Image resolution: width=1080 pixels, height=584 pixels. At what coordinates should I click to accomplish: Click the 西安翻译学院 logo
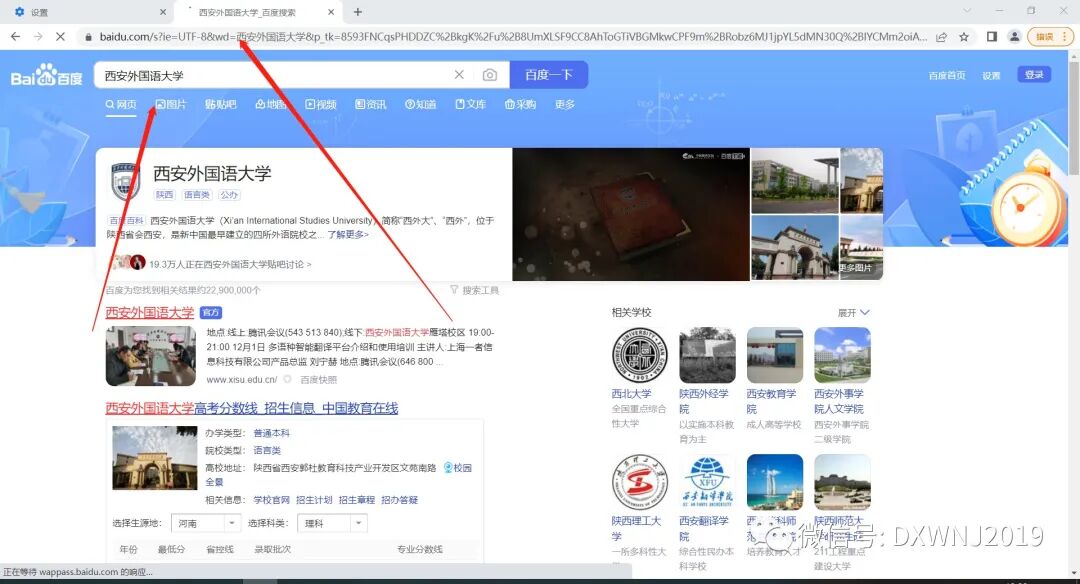click(707, 482)
